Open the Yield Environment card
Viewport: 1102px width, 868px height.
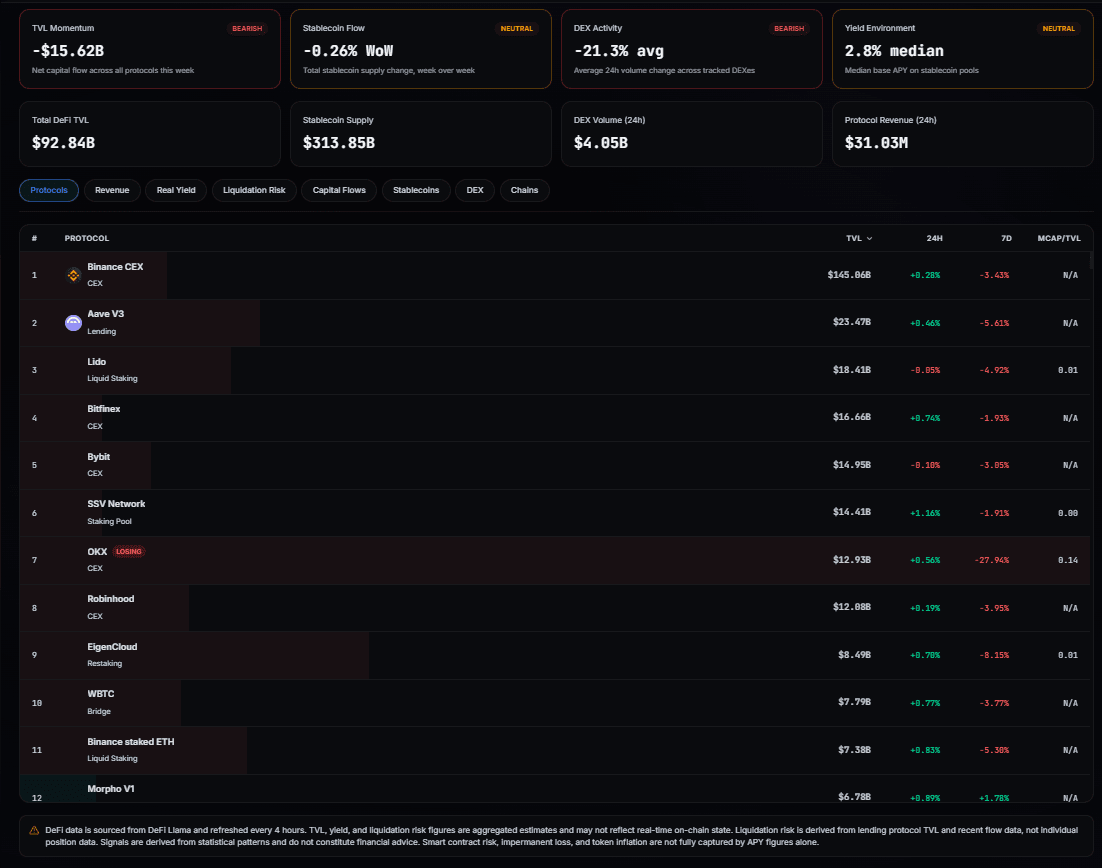pyautogui.click(x=962, y=49)
